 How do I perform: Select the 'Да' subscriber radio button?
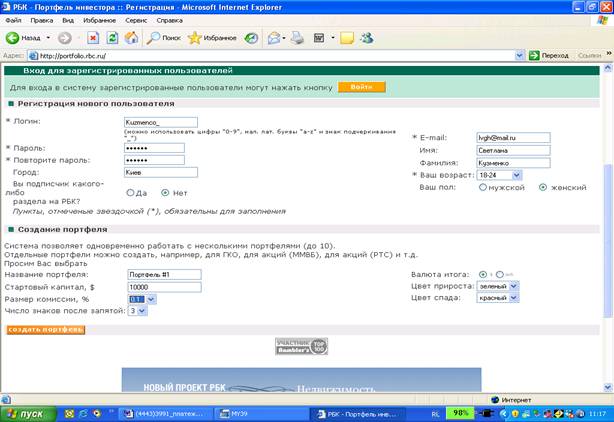[130, 193]
